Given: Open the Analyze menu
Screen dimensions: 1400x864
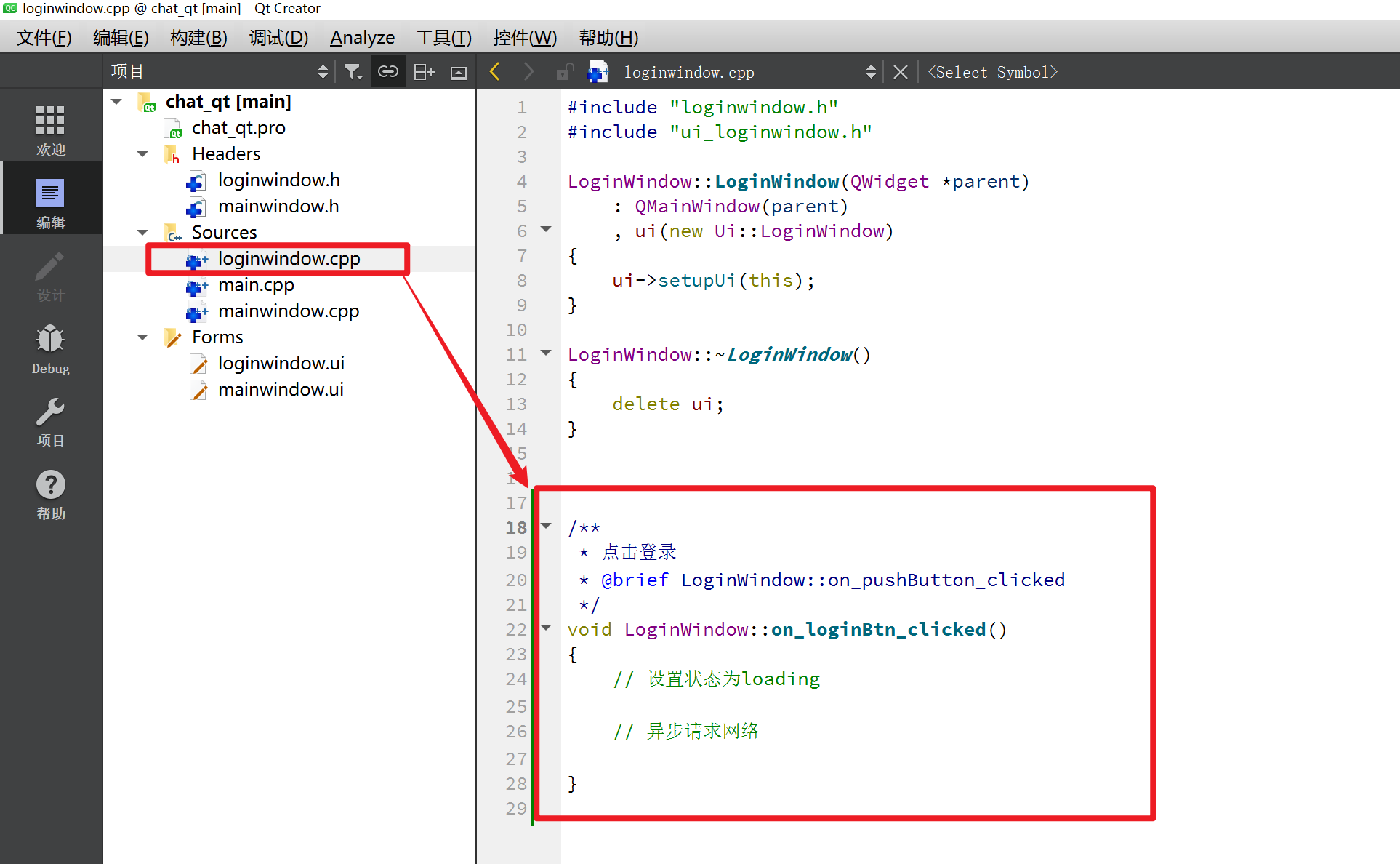Looking at the screenshot, I should [x=362, y=38].
